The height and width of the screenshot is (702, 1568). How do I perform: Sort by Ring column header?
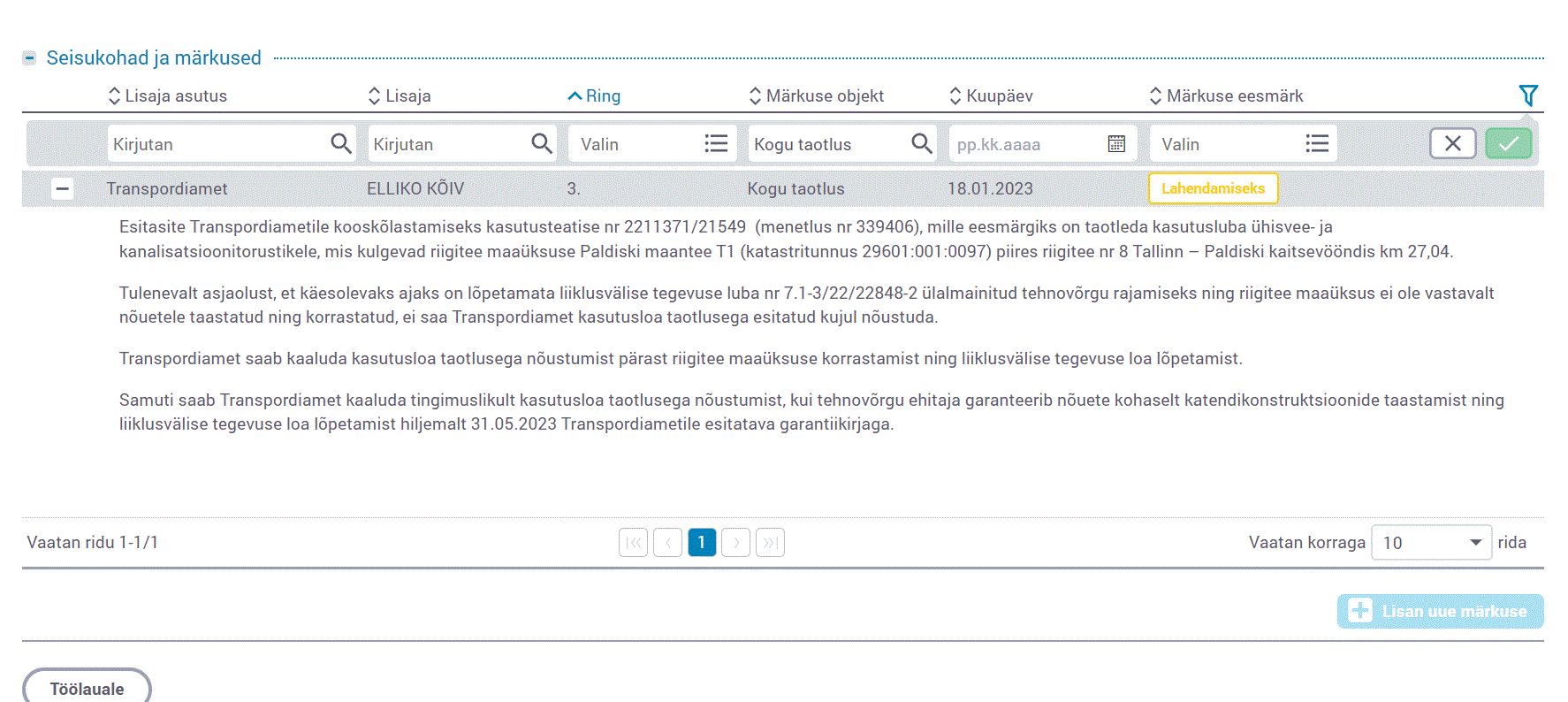click(594, 95)
